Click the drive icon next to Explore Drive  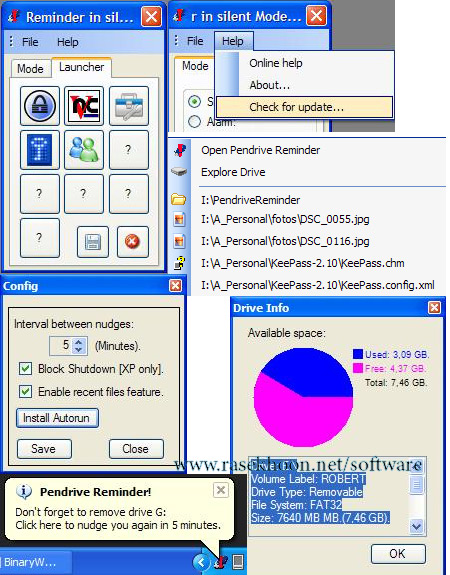tap(179, 171)
